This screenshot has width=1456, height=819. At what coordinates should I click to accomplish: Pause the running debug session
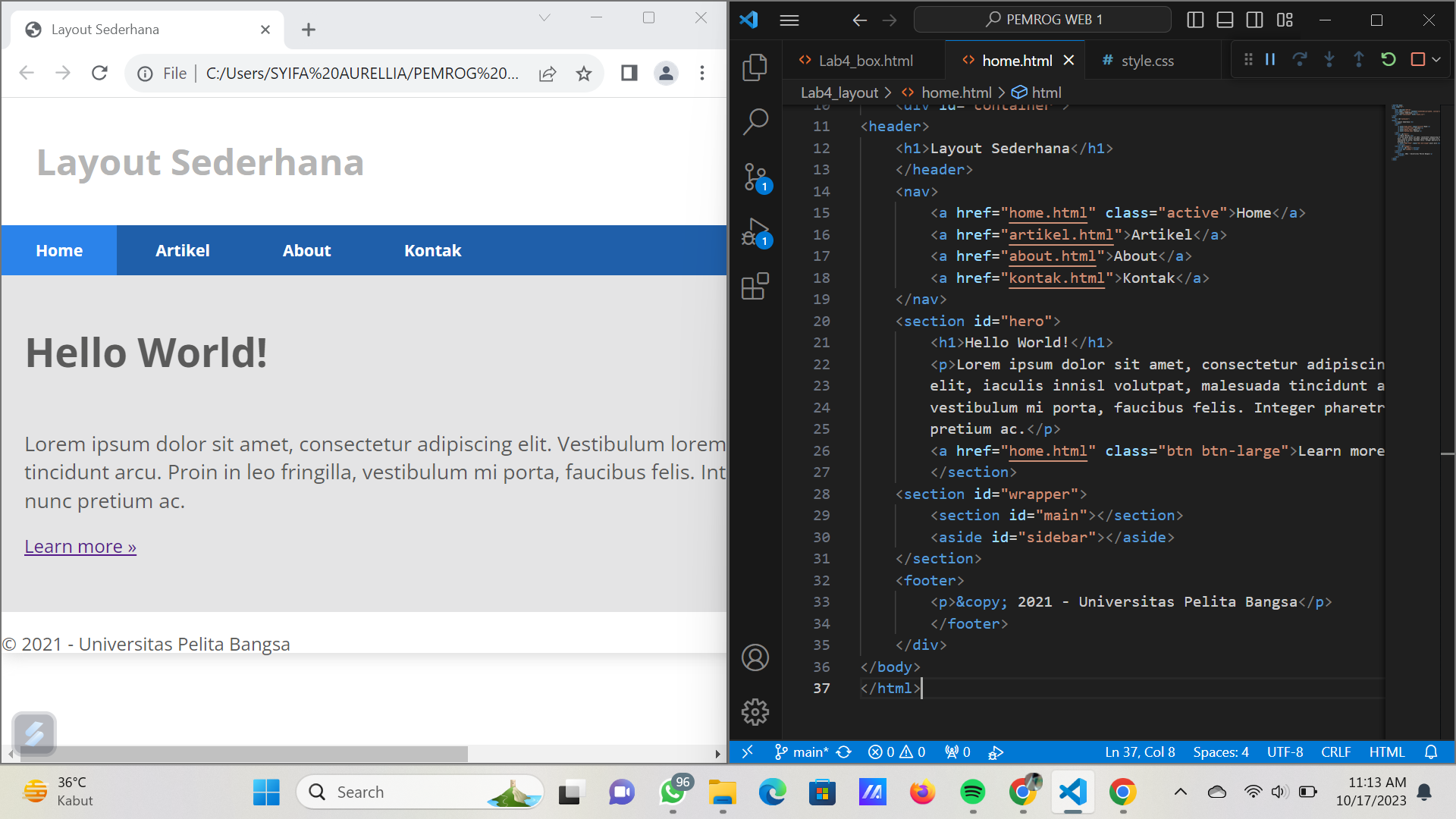click(1270, 60)
